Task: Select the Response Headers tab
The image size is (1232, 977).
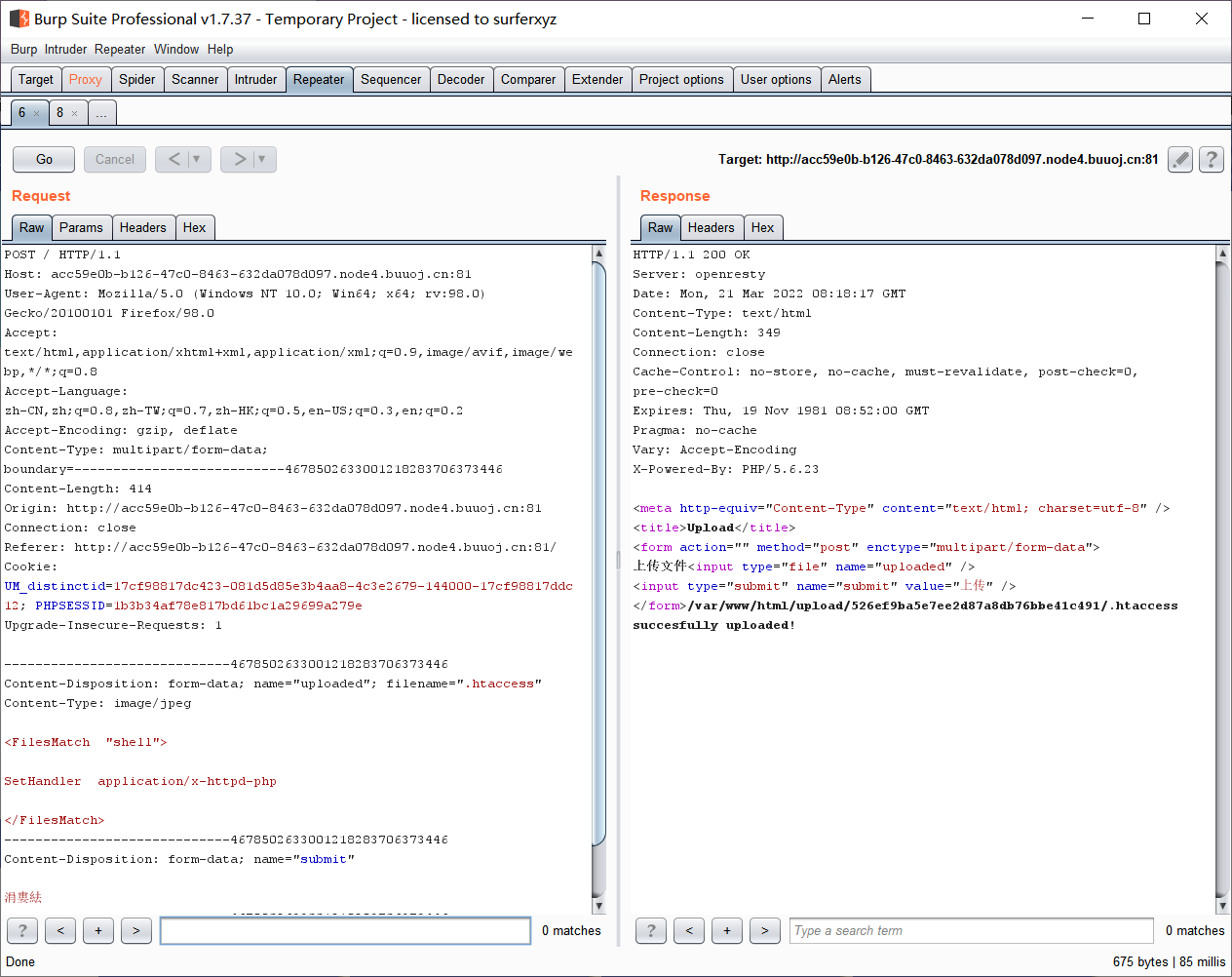Action: tap(712, 228)
